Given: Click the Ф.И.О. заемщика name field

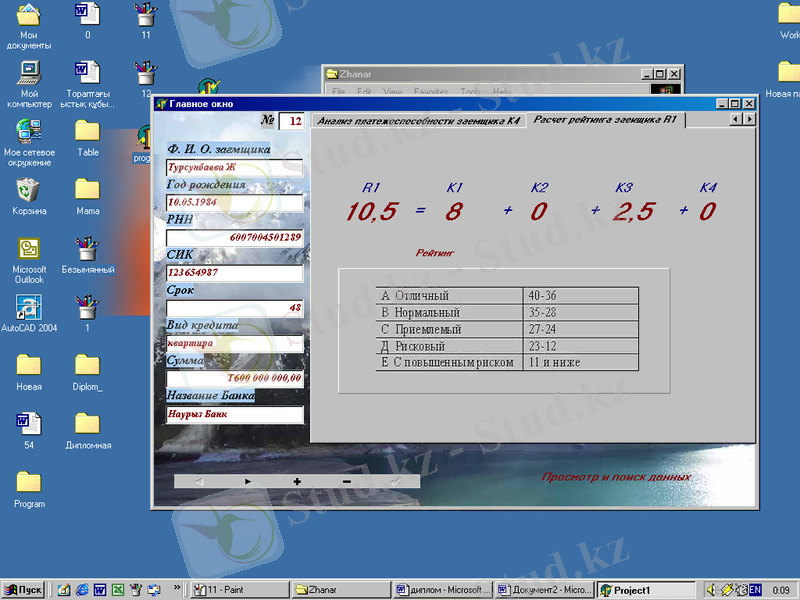Looking at the screenshot, I should tap(234, 168).
